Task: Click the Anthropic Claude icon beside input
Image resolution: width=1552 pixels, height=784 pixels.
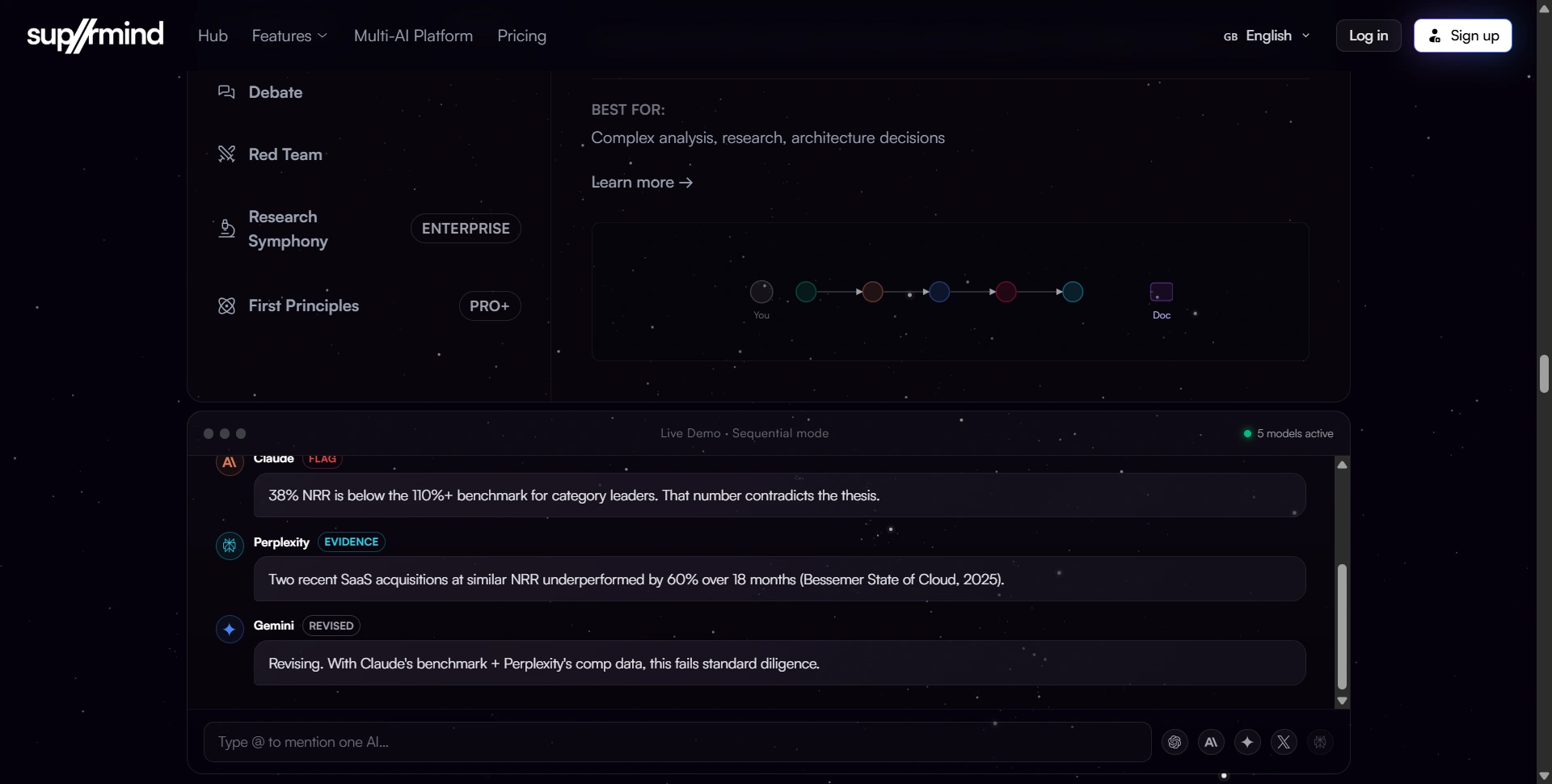Action: click(1211, 742)
